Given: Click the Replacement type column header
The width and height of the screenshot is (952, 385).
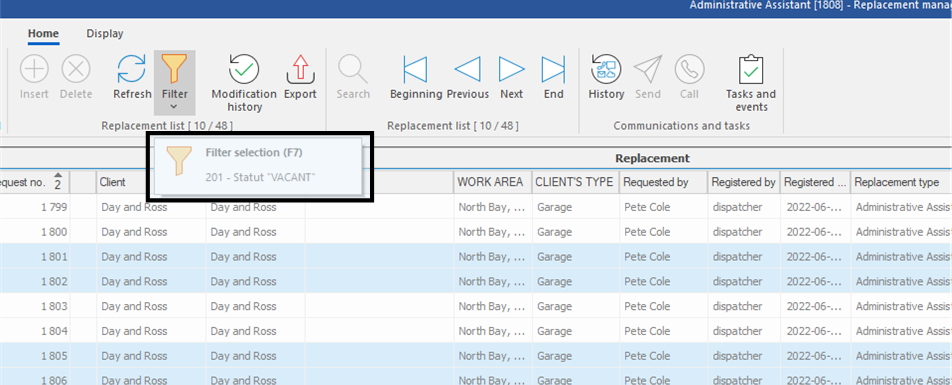Looking at the screenshot, I should [901, 182].
